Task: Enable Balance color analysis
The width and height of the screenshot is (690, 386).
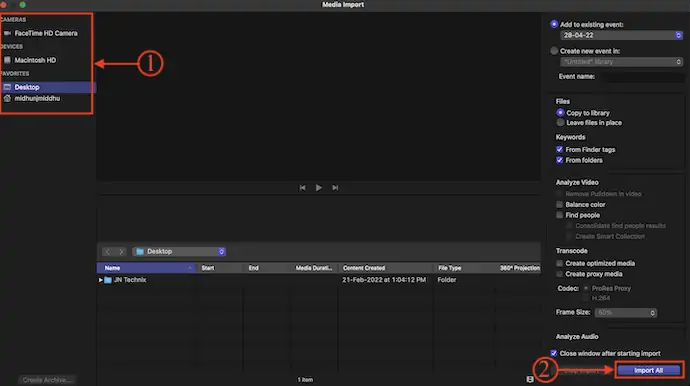Action: click(x=559, y=204)
